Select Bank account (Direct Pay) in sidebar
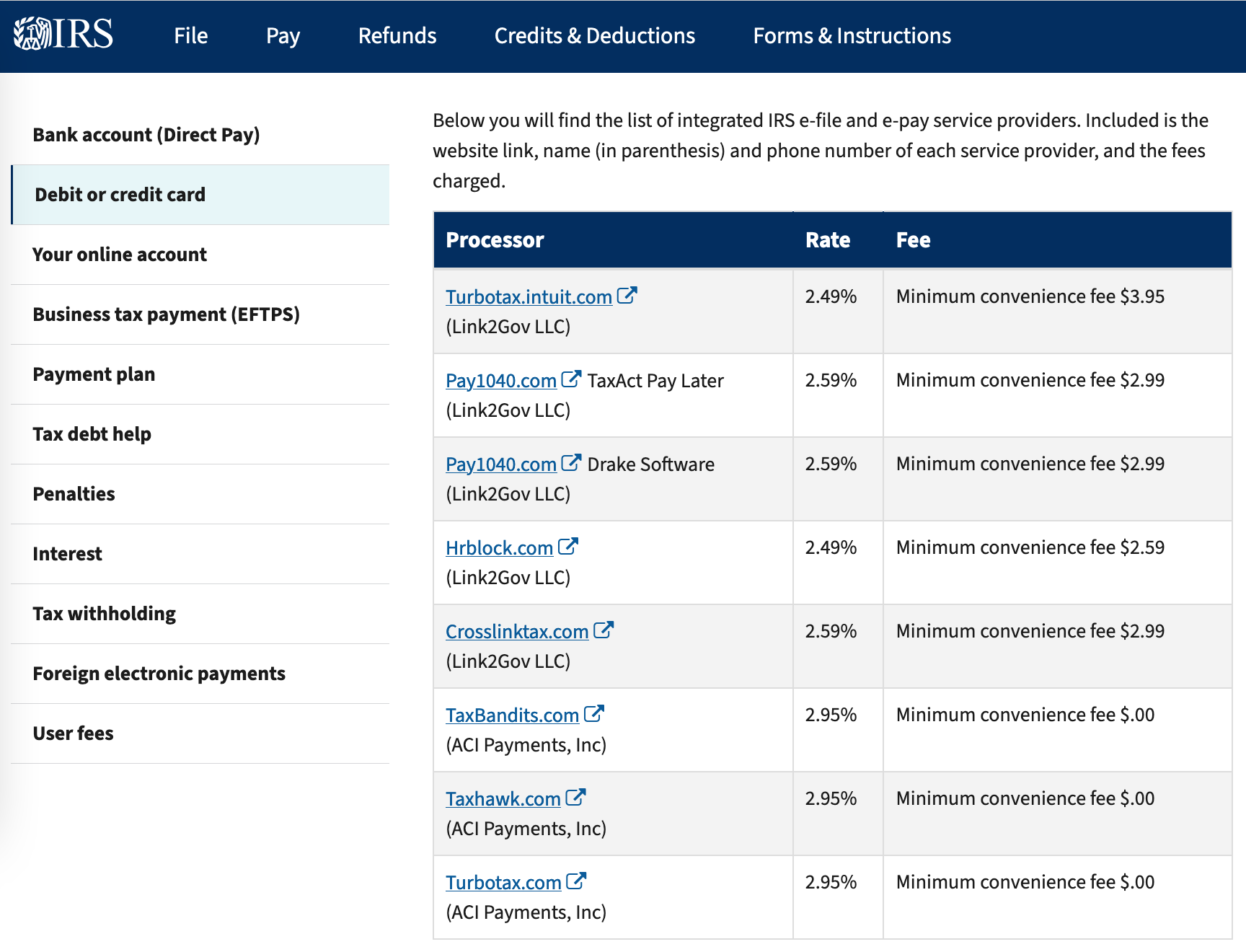 point(146,135)
